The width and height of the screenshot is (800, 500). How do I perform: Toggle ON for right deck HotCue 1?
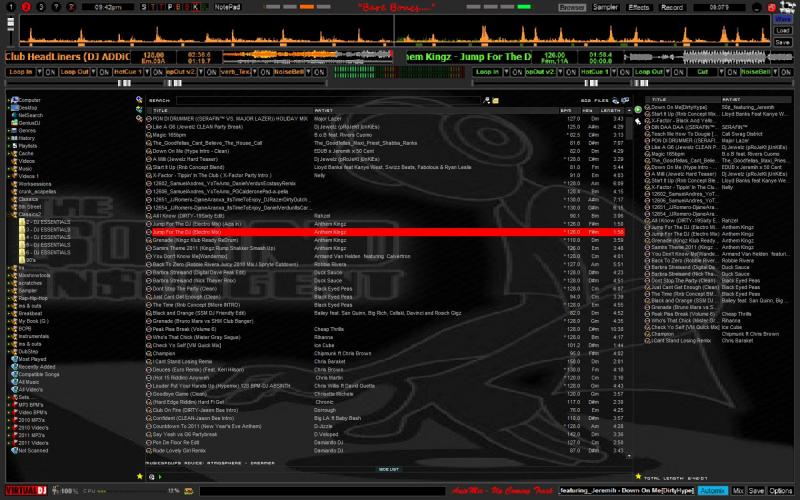pyautogui.click(x=624, y=72)
